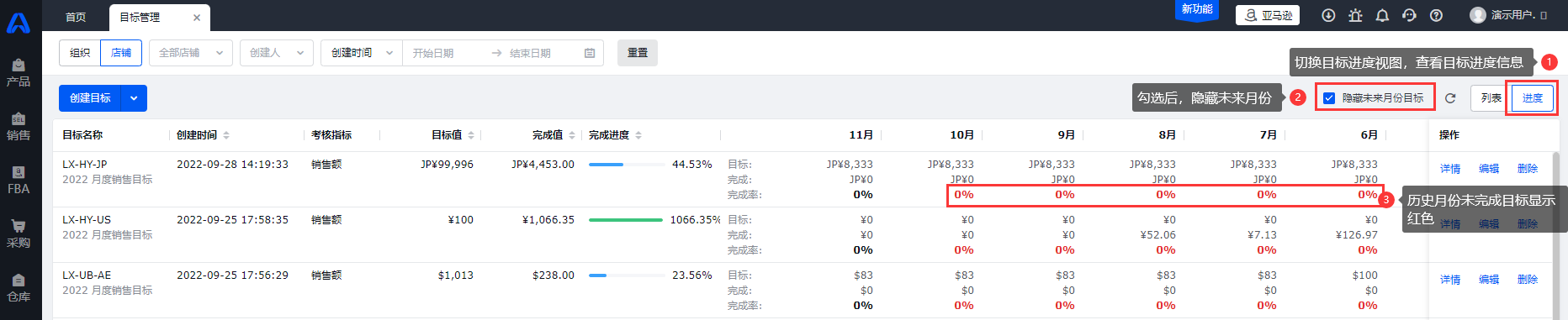The width and height of the screenshot is (1568, 320).
Task: Open customer support headset icon
Action: 1409,15
